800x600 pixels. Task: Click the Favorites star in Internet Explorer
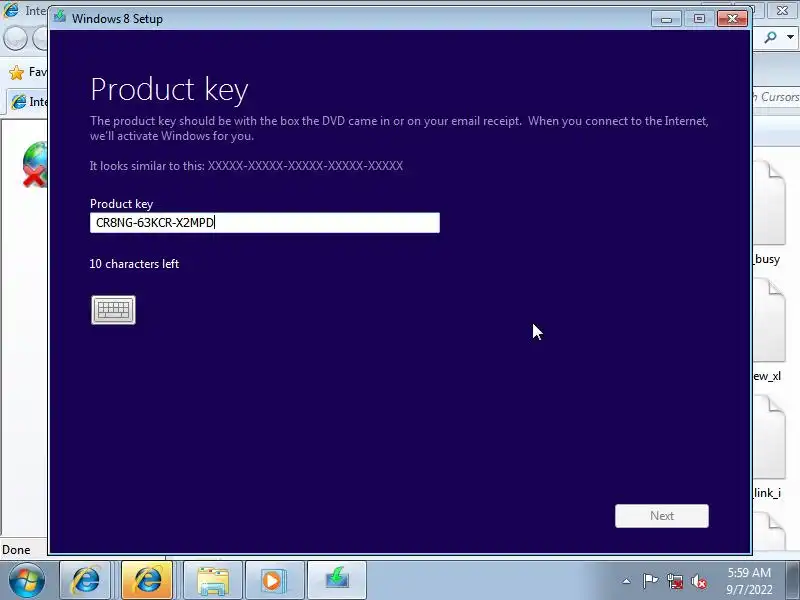point(17,72)
